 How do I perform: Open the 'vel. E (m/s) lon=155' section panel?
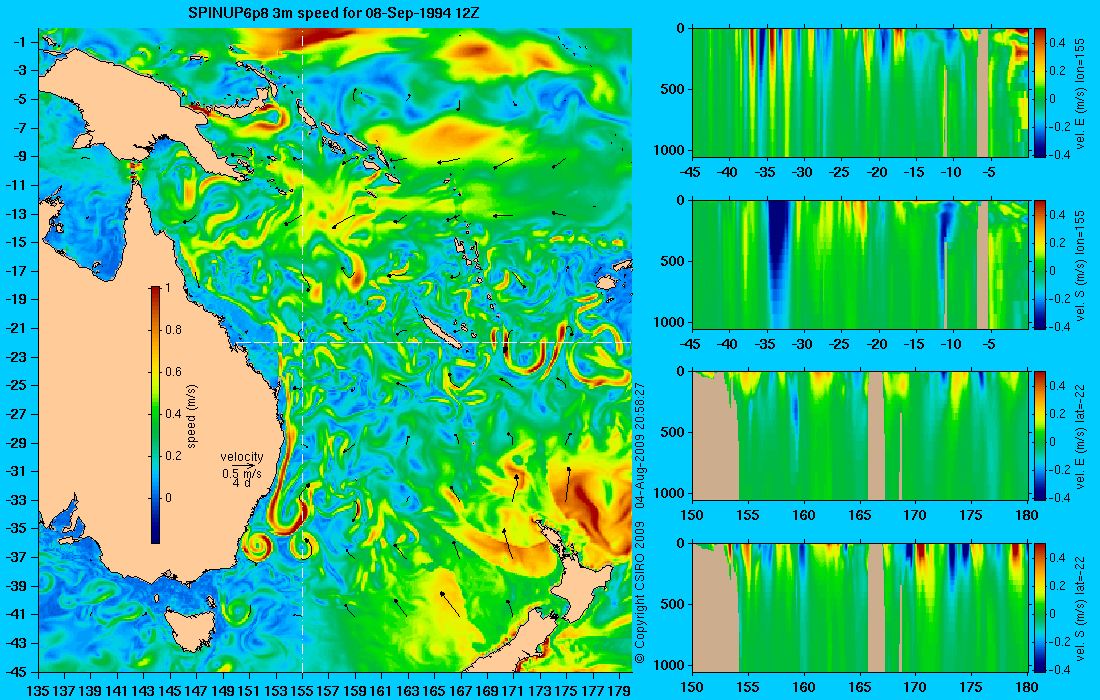860,93
